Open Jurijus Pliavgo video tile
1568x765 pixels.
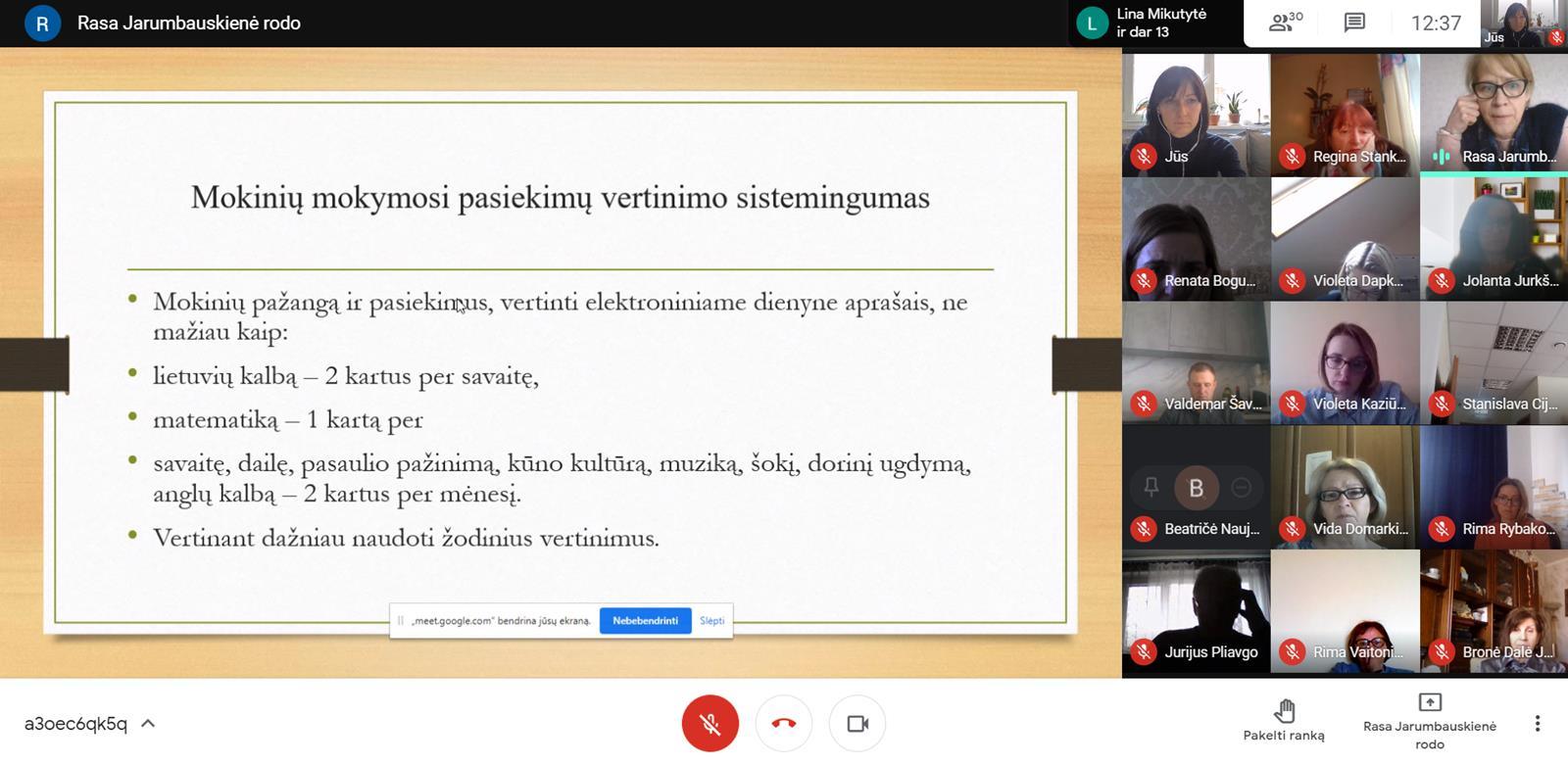pyautogui.click(x=1196, y=611)
